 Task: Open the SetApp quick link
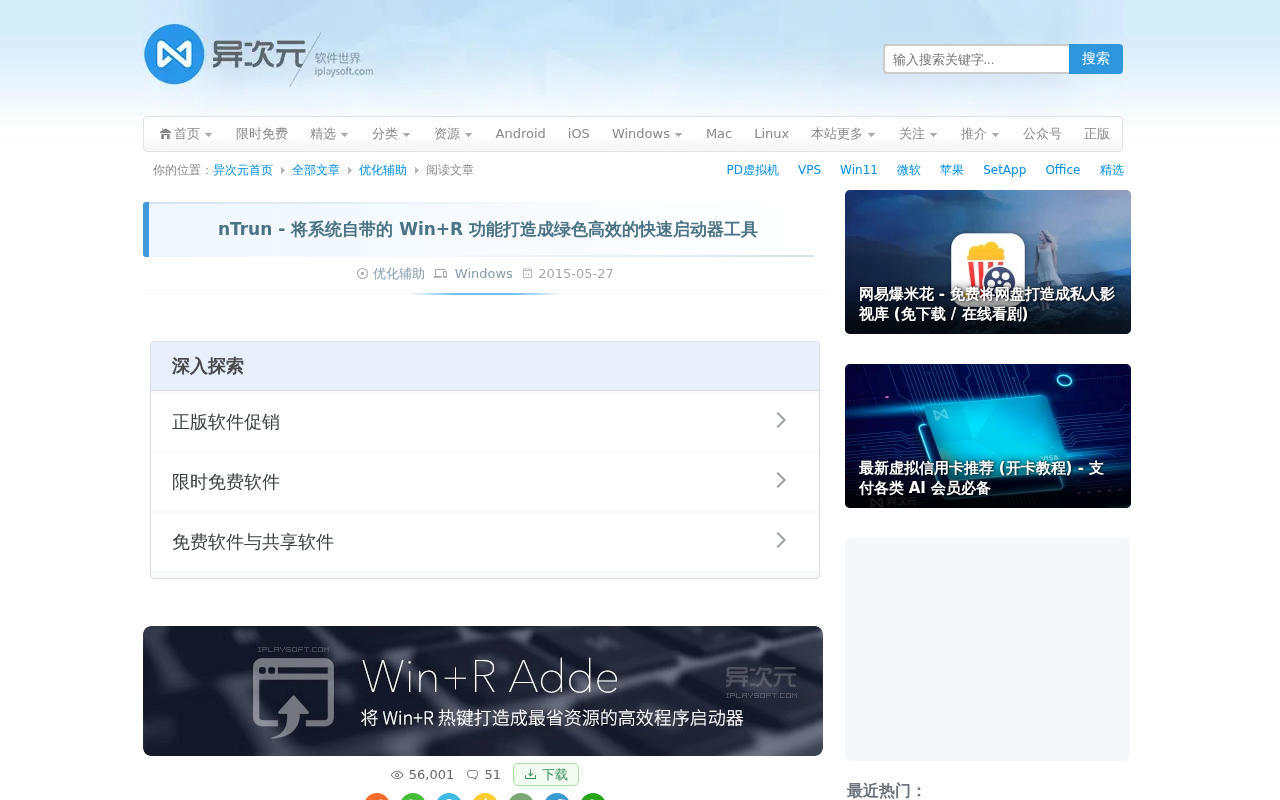pyautogui.click(x=1005, y=170)
